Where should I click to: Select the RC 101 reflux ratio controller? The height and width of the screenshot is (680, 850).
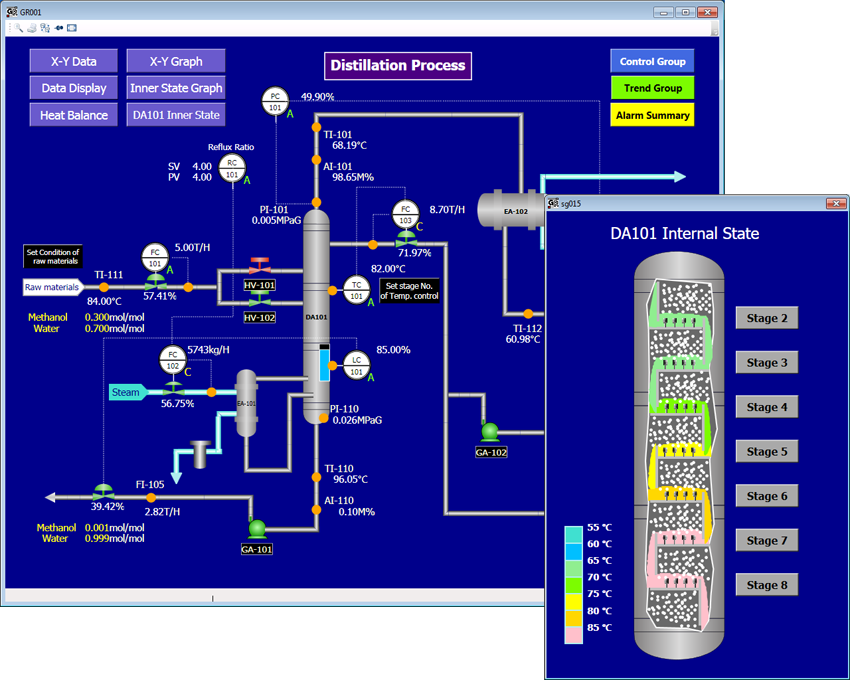(232, 169)
